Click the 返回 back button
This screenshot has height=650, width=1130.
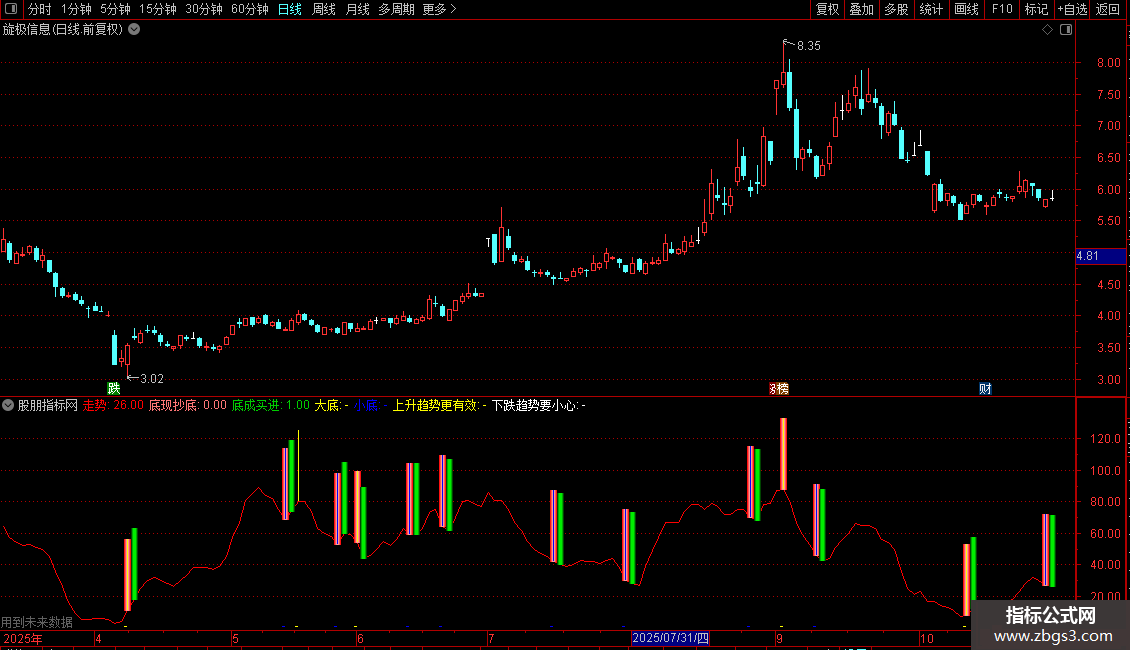pos(1108,9)
